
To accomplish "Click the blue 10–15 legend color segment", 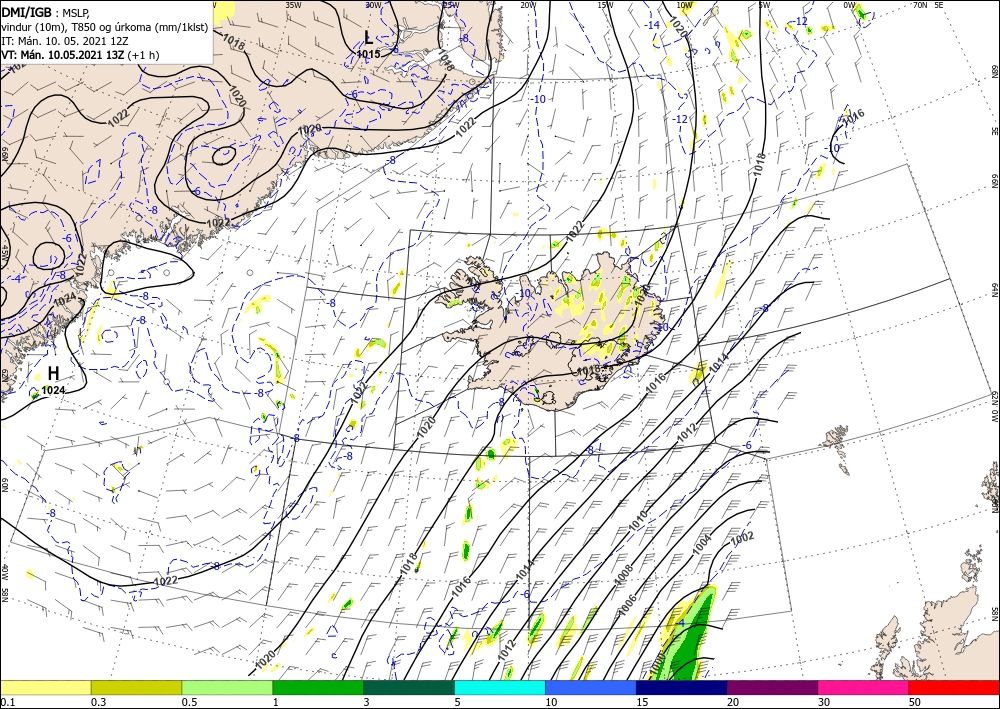I will (x=591, y=687).
